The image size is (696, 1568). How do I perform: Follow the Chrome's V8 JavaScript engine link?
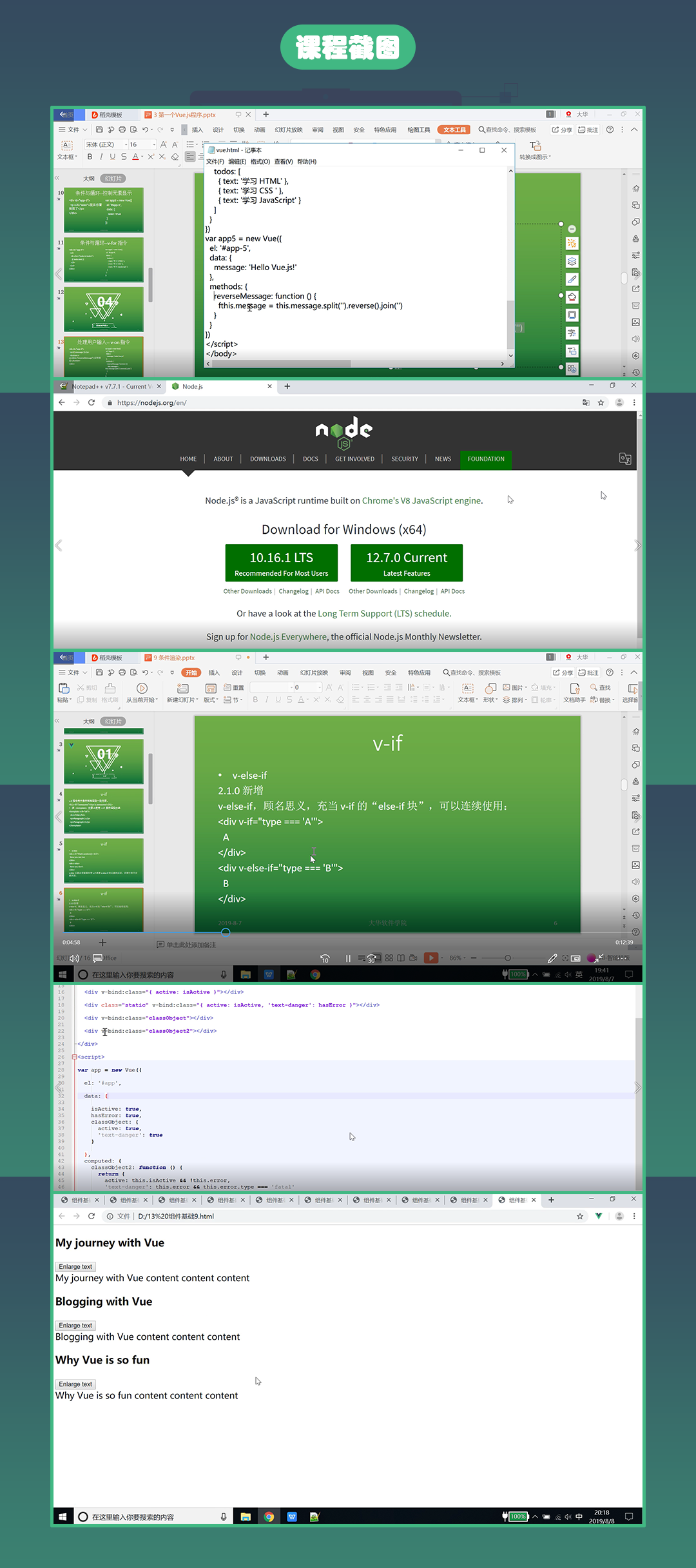(421, 501)
